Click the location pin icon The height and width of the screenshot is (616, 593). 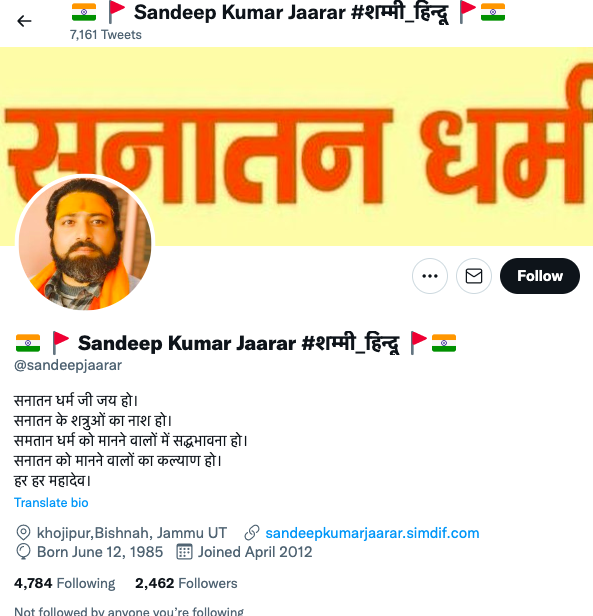coord(23,533)
